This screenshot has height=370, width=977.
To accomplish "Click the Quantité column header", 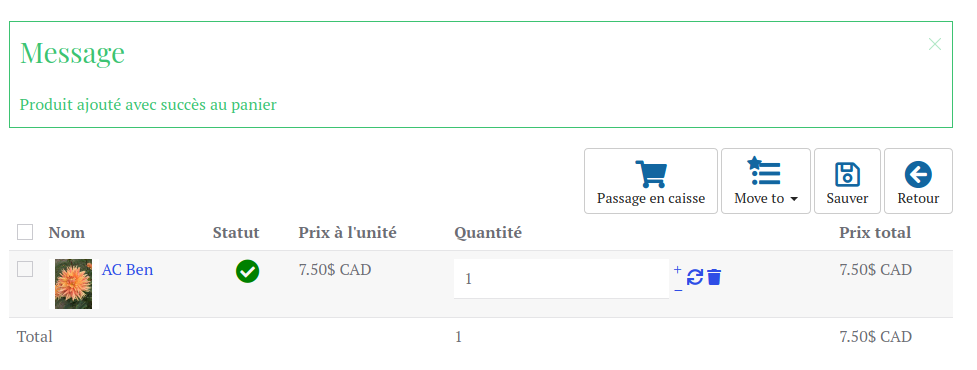I will point(488,233).
